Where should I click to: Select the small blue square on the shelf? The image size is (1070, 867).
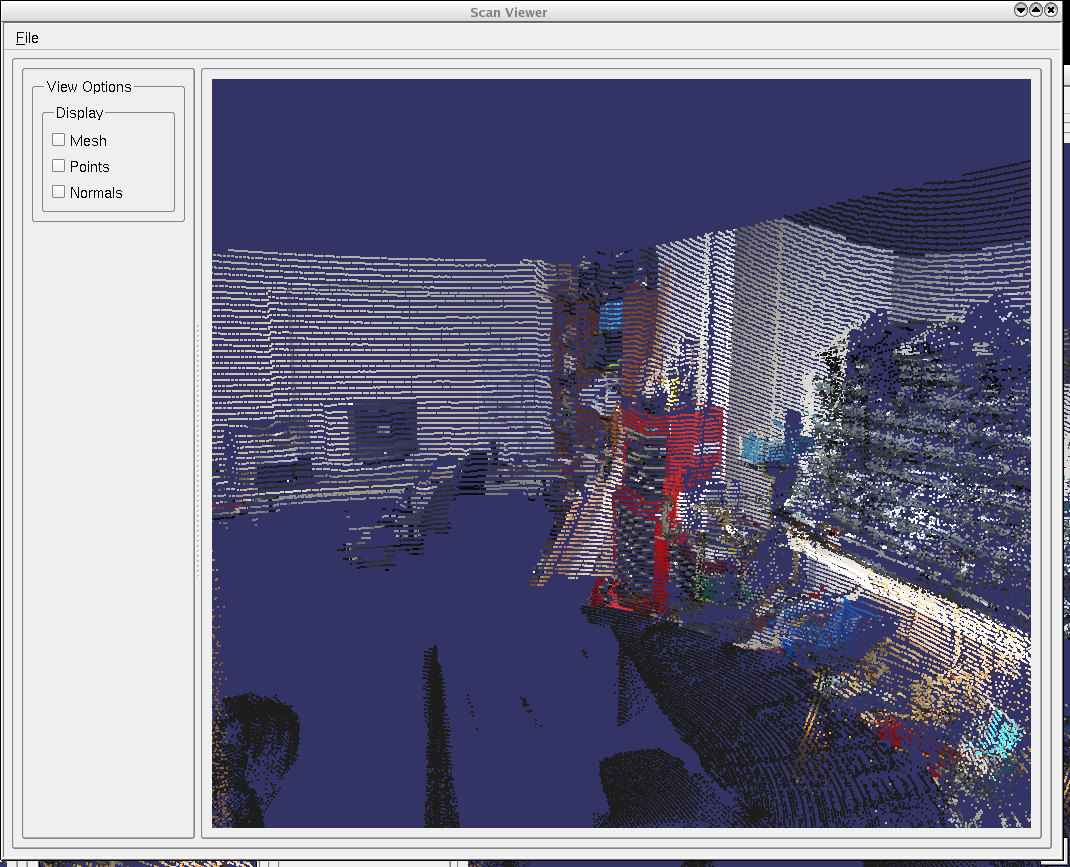[x=611, y=316]
